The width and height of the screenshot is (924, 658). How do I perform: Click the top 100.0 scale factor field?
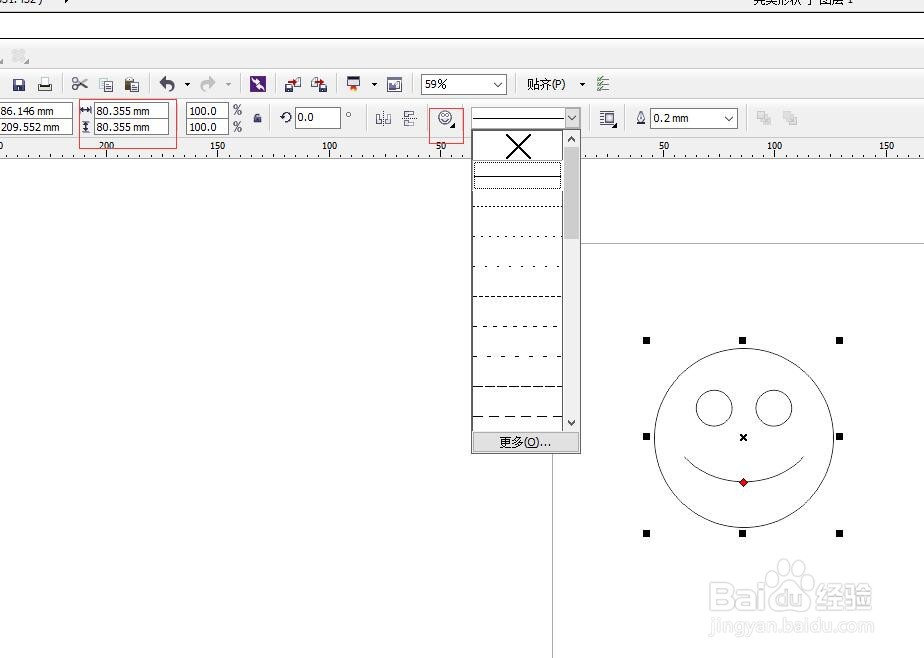207,111
